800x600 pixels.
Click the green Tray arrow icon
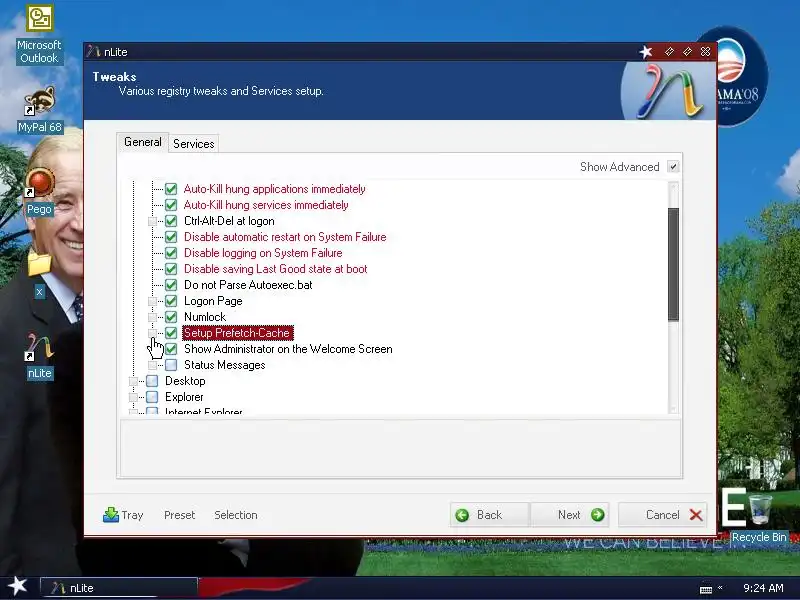click(110, 514)
